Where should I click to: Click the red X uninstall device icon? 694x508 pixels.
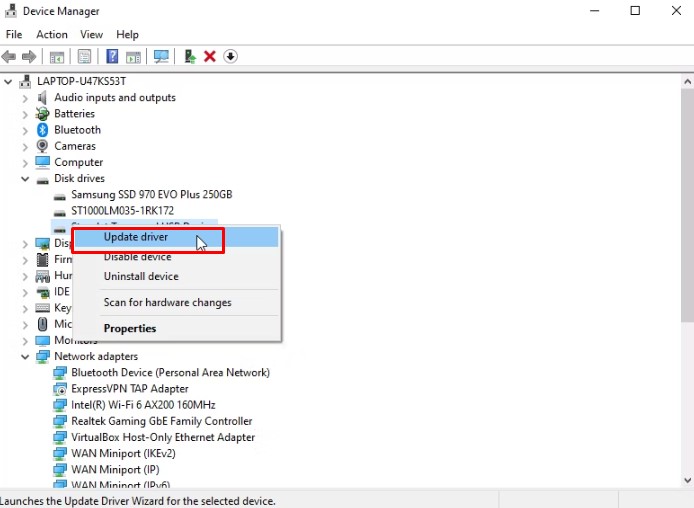pos(210,56)
